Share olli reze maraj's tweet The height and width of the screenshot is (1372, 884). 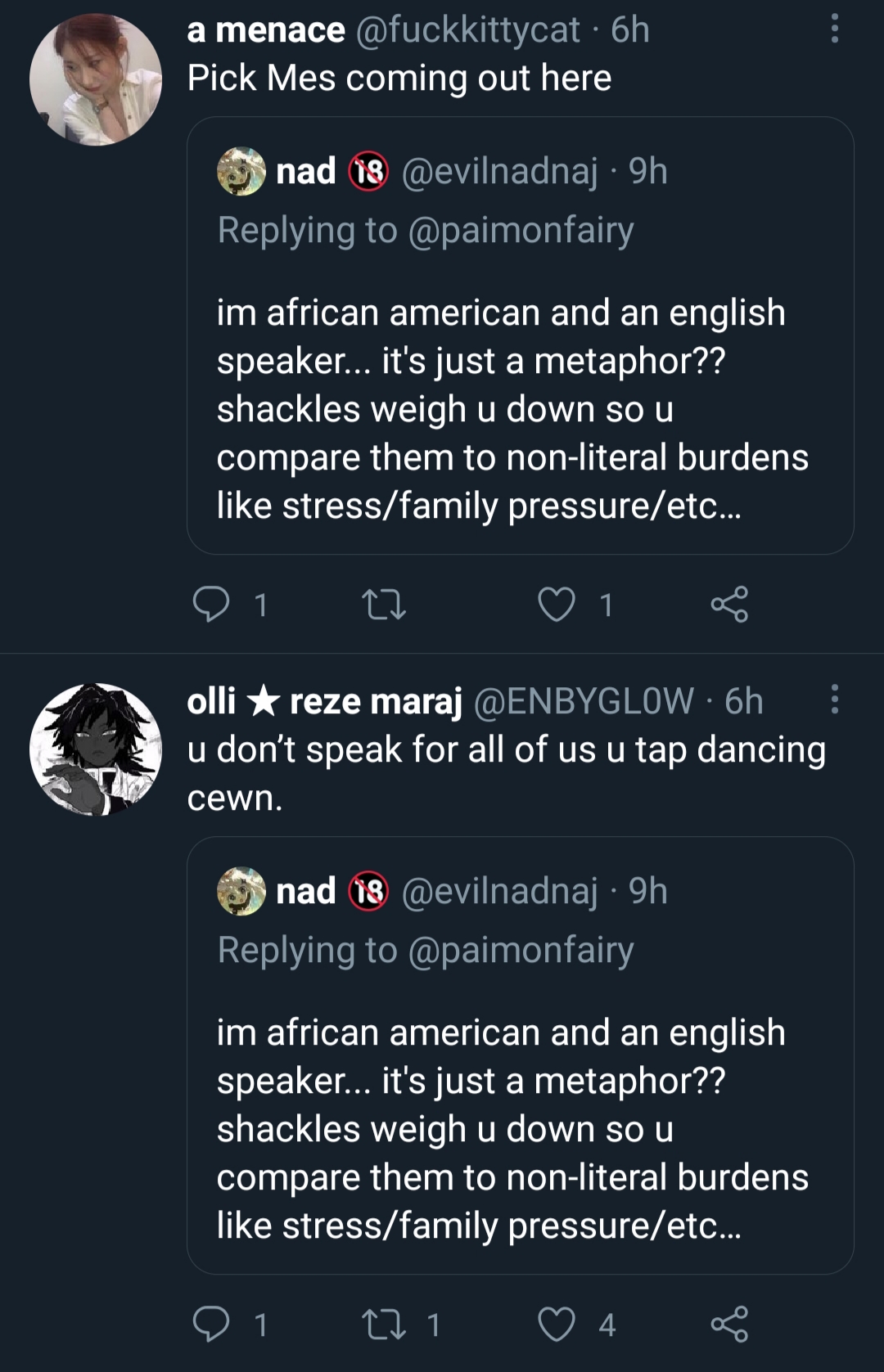[x=729, y=1325]
